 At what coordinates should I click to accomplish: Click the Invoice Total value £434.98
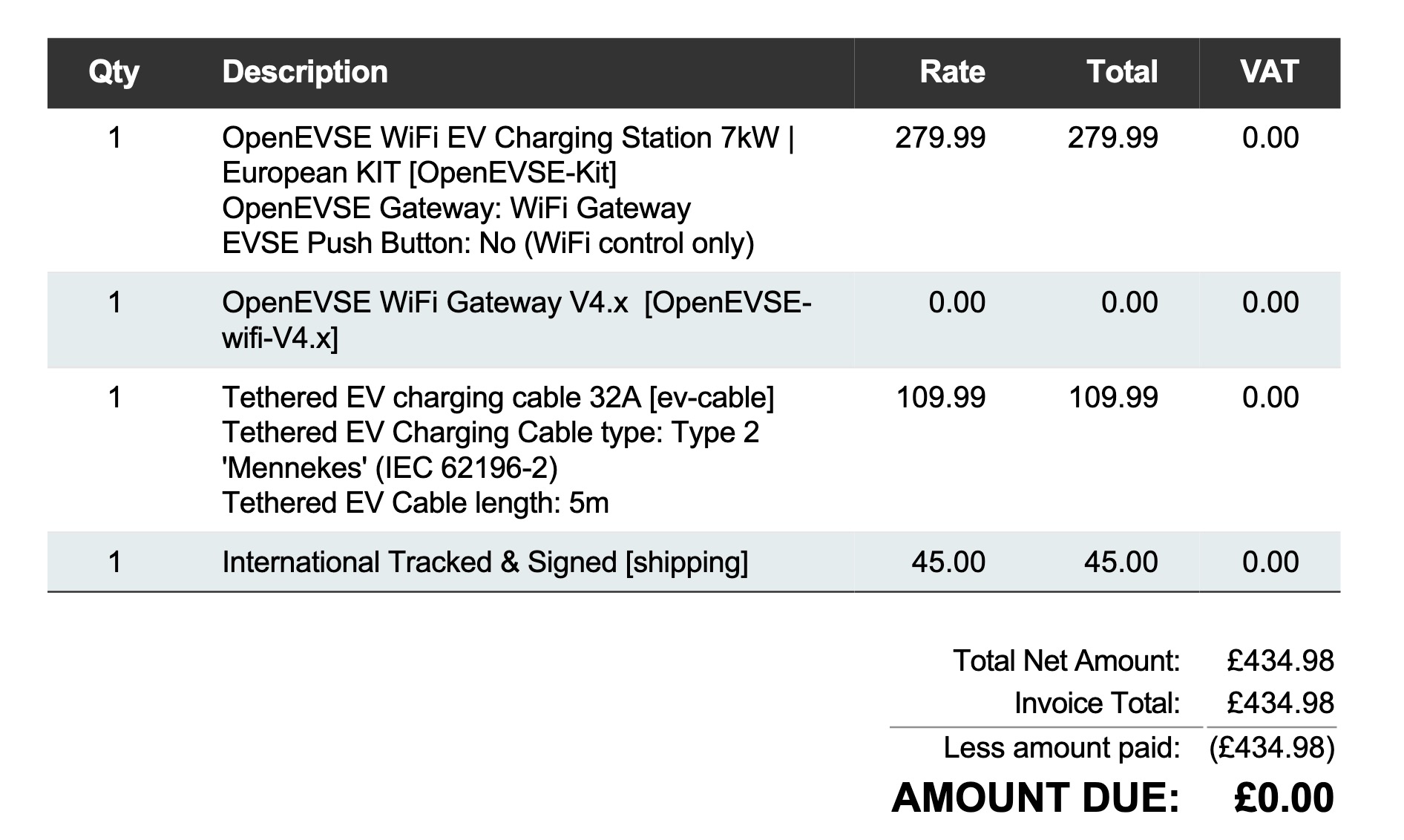1280,703
